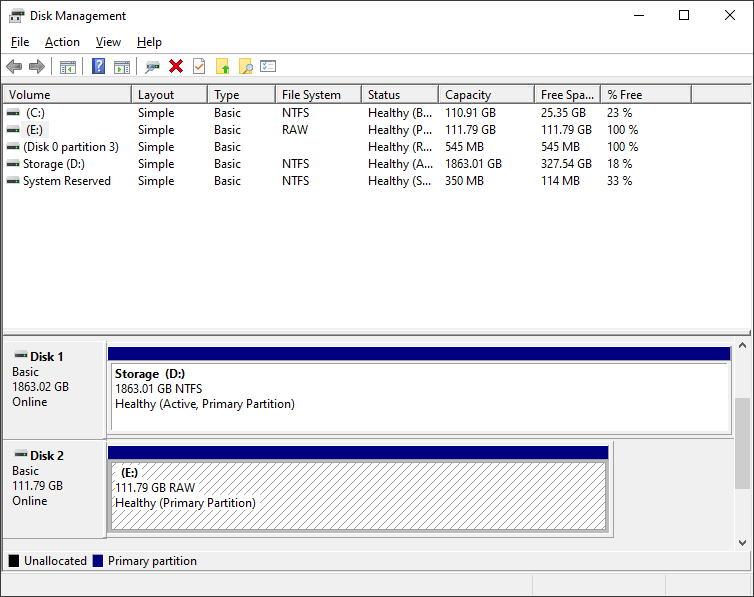Image resolution: width=754 pixels, height=597 pixels.
Task: Select the E: RAW partition block
Action: tap(358, 495)
